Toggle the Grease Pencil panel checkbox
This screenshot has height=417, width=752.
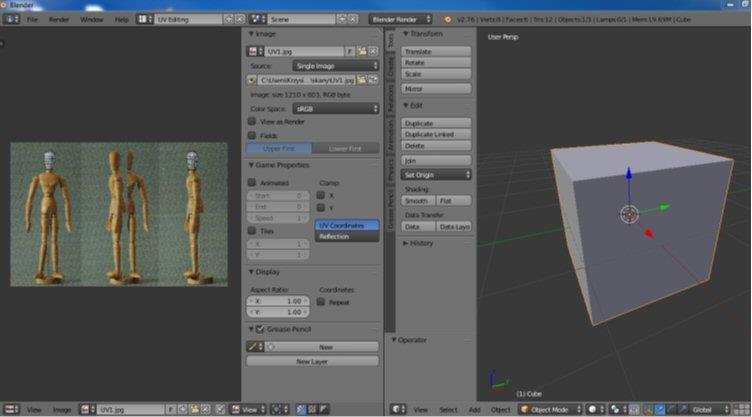260,329
